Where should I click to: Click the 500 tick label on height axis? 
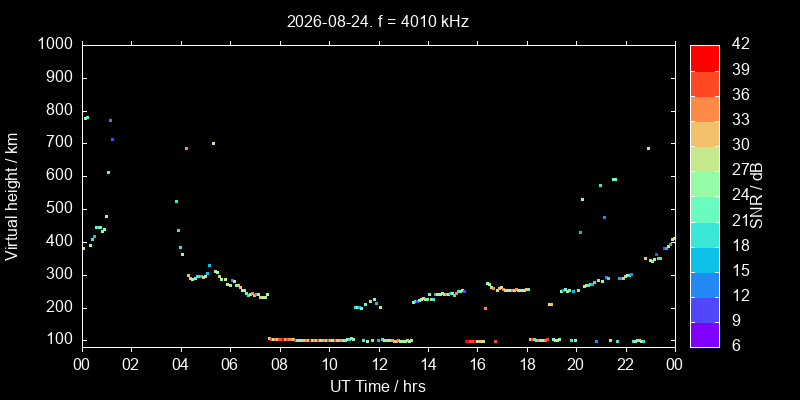tap(61, 209)
